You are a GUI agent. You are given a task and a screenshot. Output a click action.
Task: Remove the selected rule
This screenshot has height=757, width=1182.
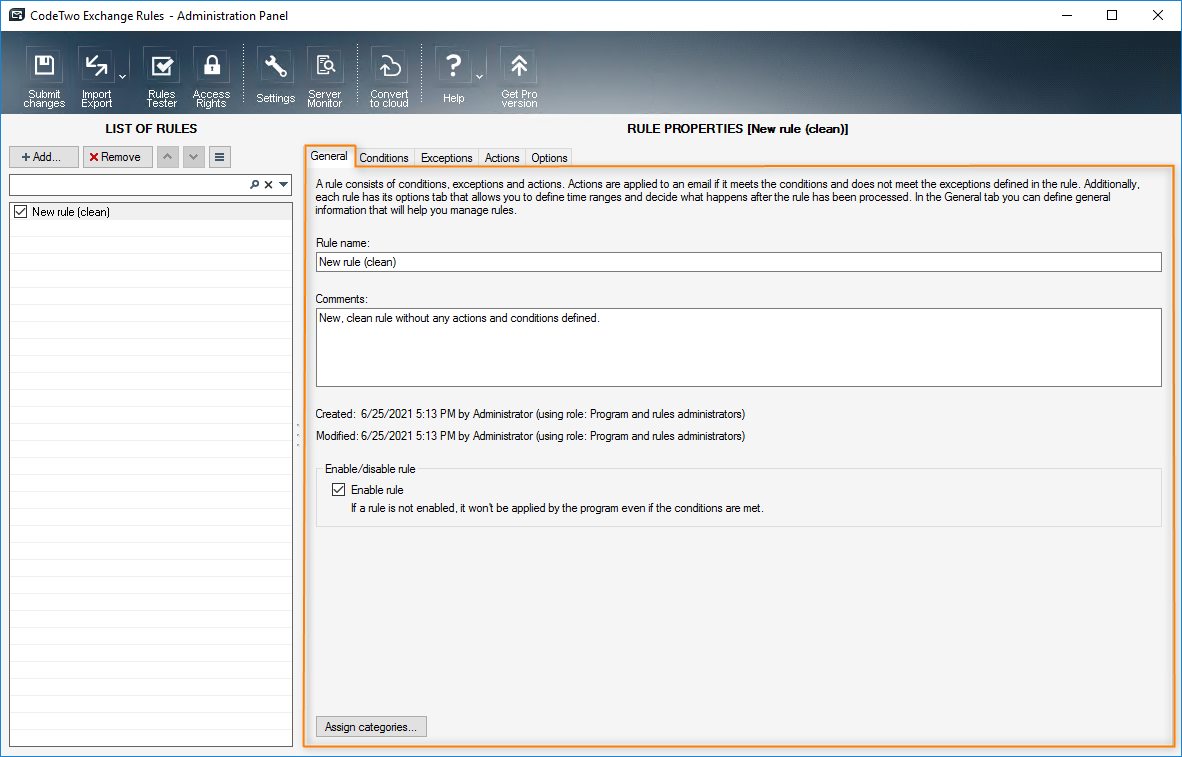coord(118,157)
